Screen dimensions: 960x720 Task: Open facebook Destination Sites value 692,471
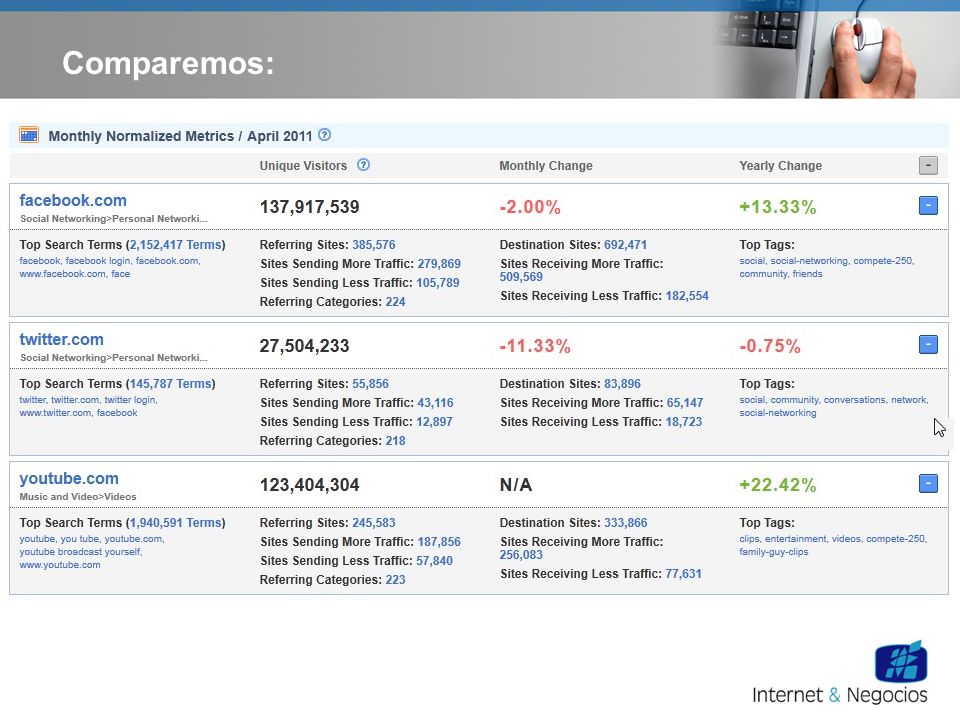click(x=625, y=245)
